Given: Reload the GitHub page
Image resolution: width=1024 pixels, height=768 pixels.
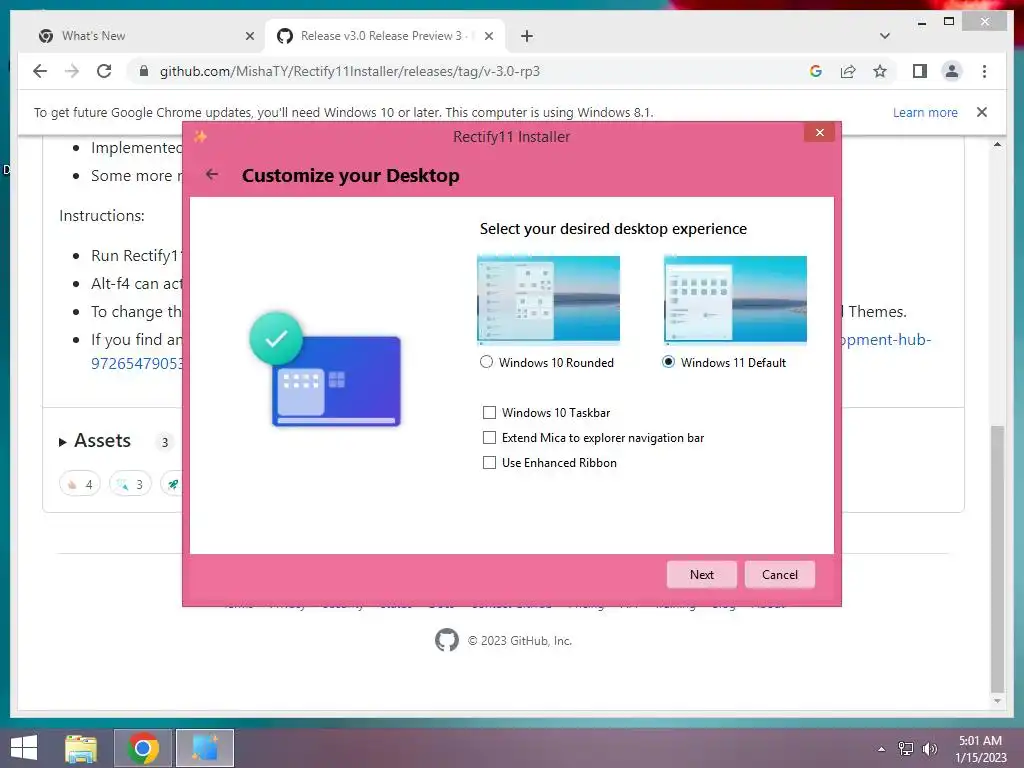Looking at the screenshot, I should 104,71.
